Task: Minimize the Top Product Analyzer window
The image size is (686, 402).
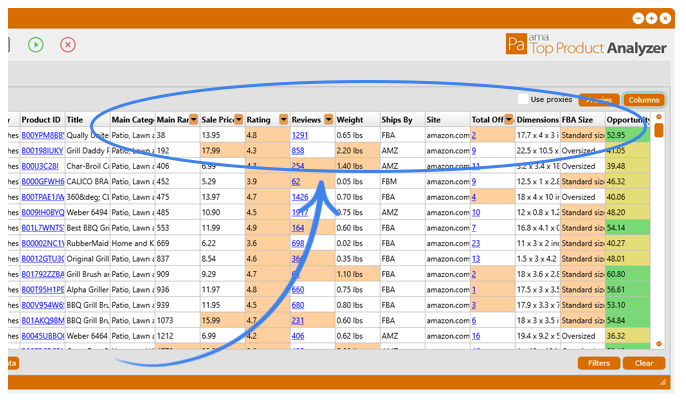Action: pos(638,18)
